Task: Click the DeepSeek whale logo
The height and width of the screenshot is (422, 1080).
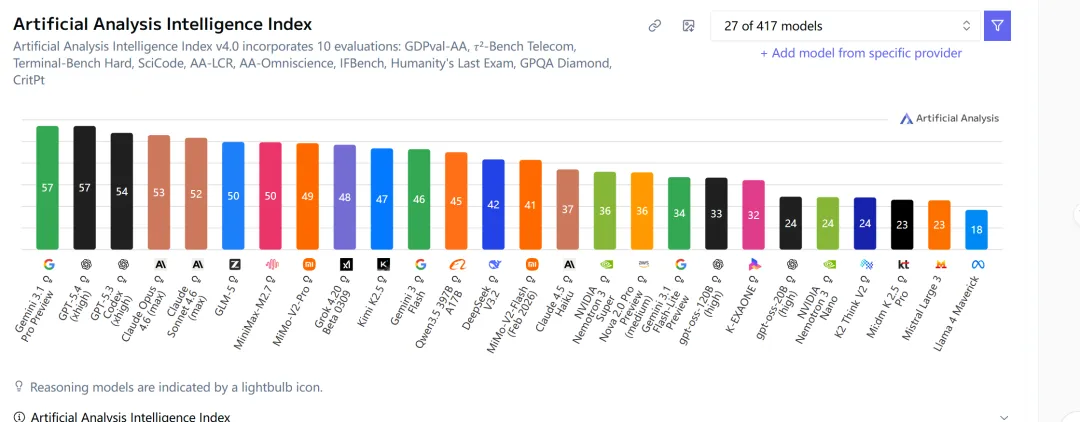Action: coord(493,265)
